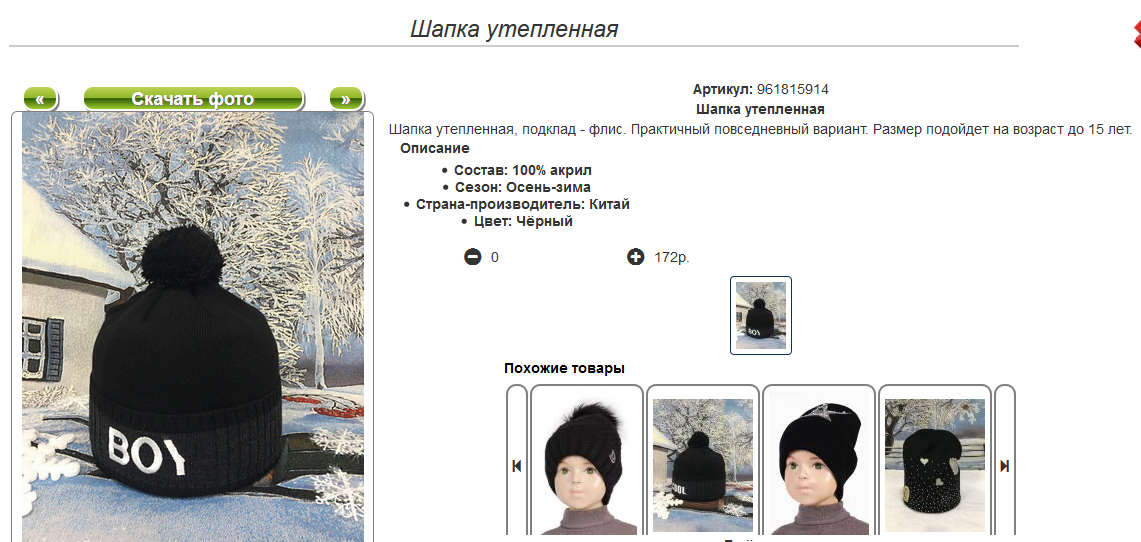
Task: Close the product popup via red icon
Action: (x=1136, y=35)
